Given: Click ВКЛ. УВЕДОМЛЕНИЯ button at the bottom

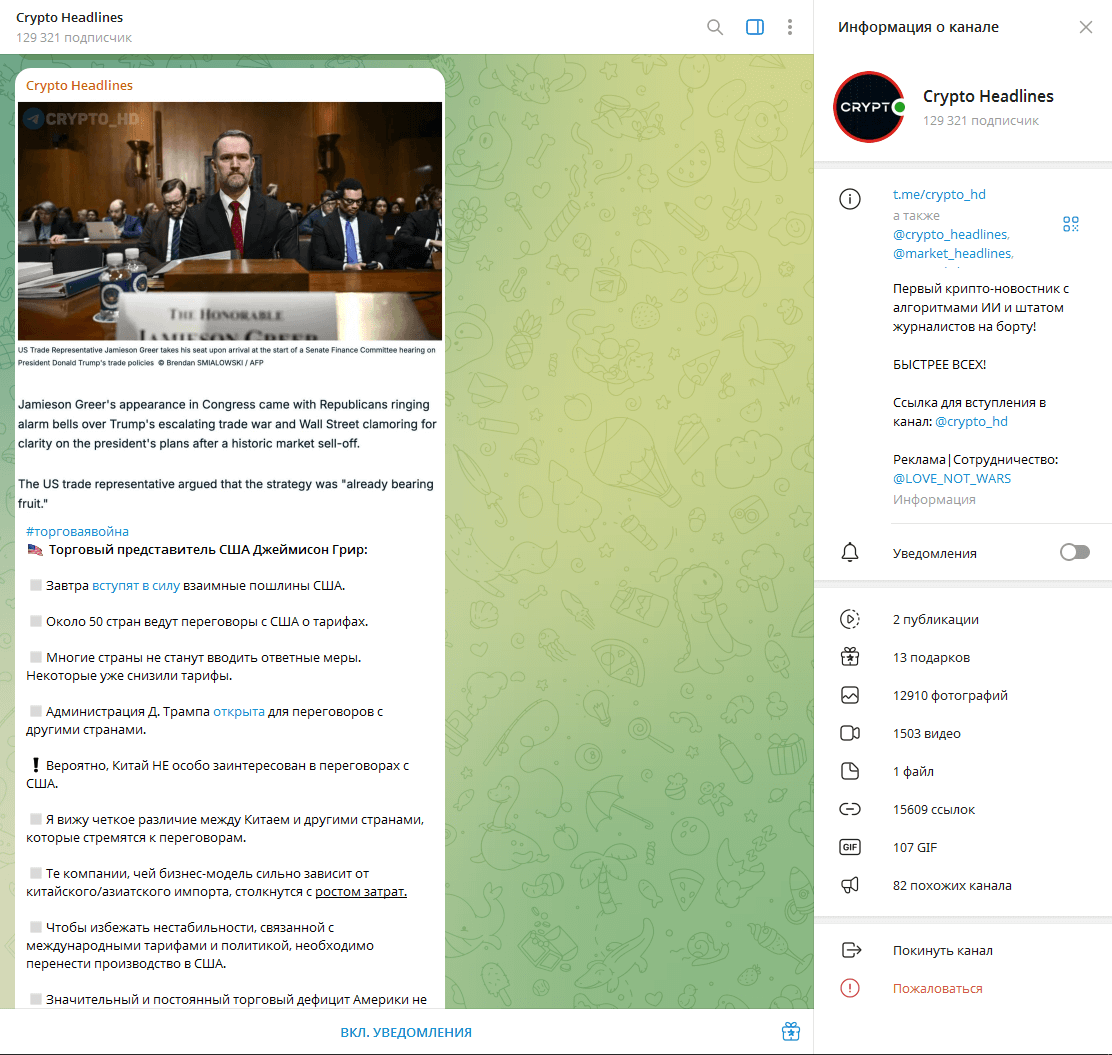Looking at the screenshot, I should [406, 1032].
